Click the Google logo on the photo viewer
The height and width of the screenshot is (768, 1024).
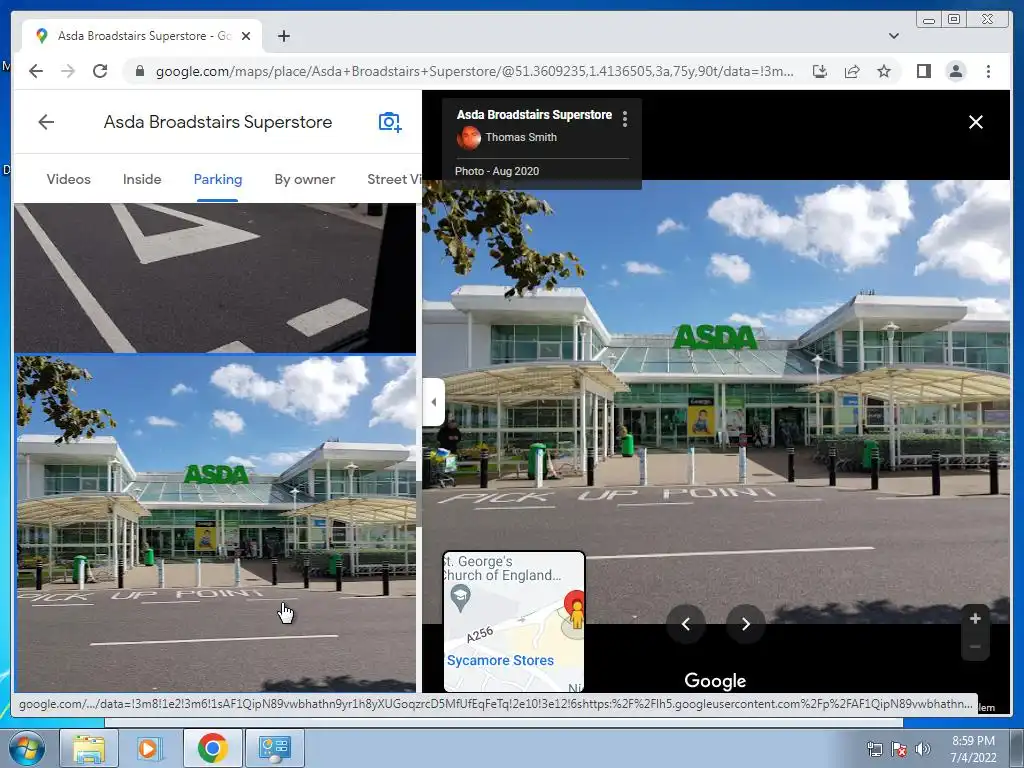coord(715,681)
